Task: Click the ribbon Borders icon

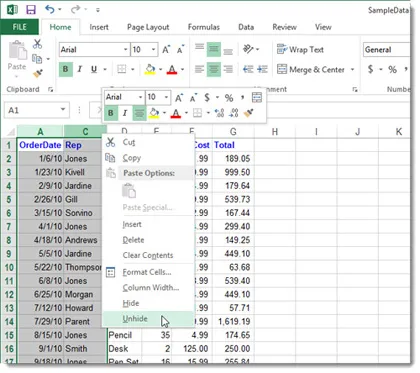Action: pos(122,69)
